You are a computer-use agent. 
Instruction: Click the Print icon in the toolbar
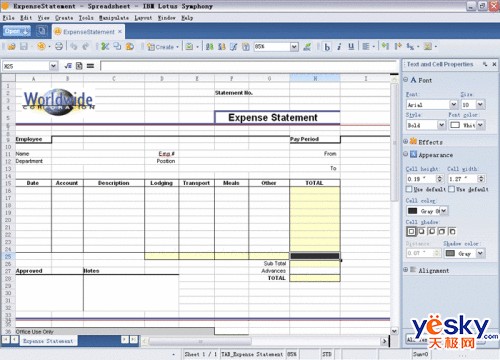[x=59, y=47]
